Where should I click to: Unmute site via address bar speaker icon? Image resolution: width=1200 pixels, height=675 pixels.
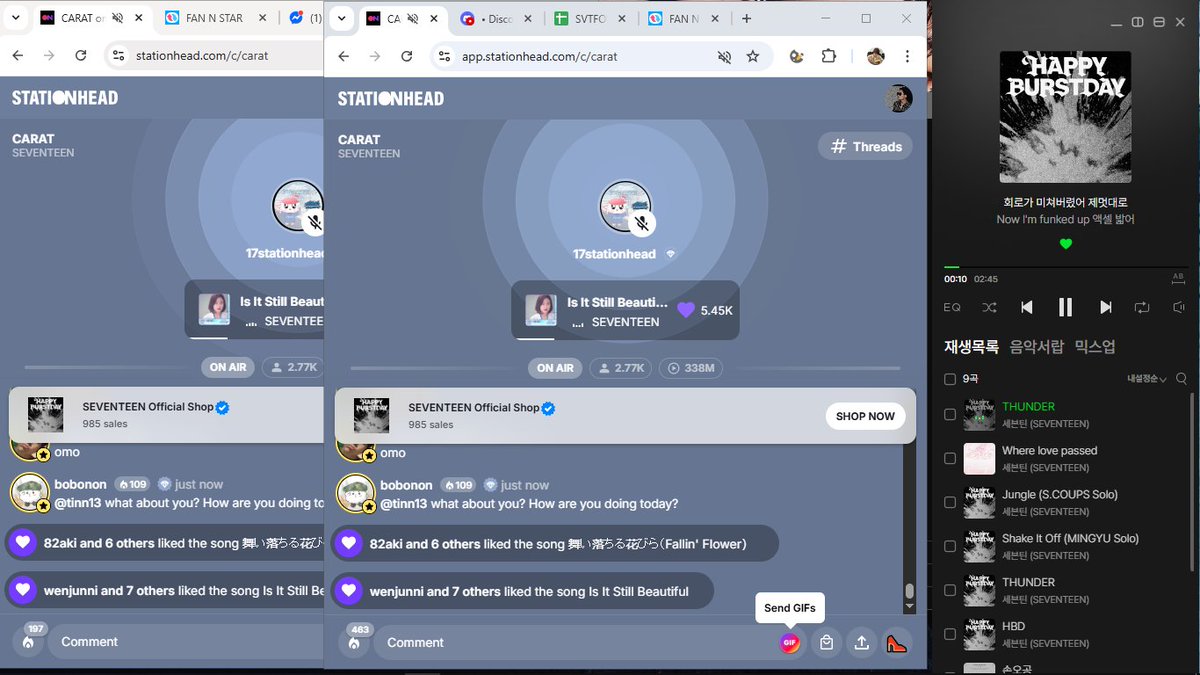click(x=725, y=57)
